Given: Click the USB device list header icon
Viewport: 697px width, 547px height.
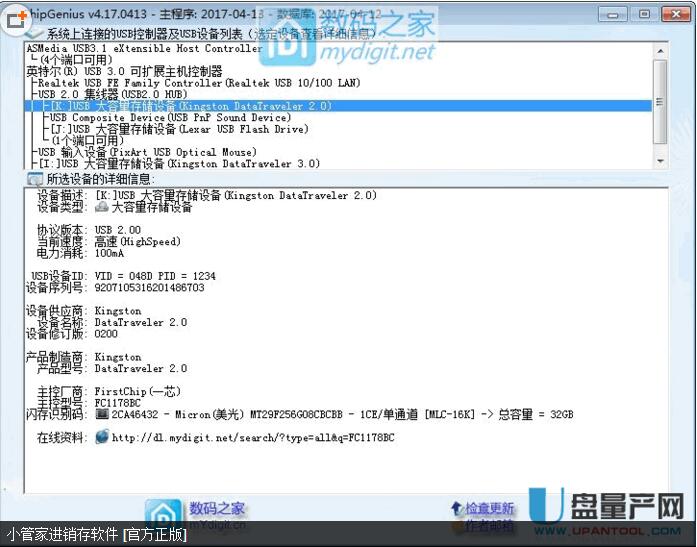Looking at the screenshot, I should pyautogui.click(x=34, y=33).
